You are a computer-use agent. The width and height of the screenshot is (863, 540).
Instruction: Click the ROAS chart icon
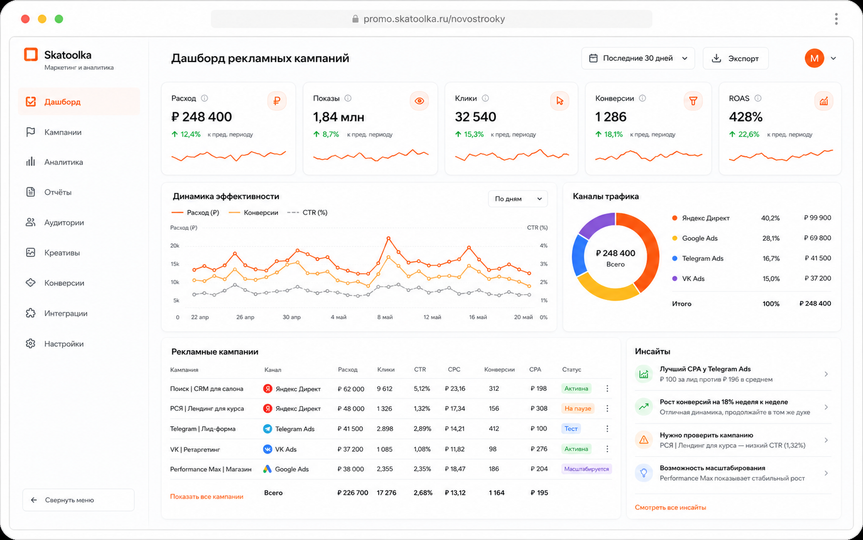[823, 101]
